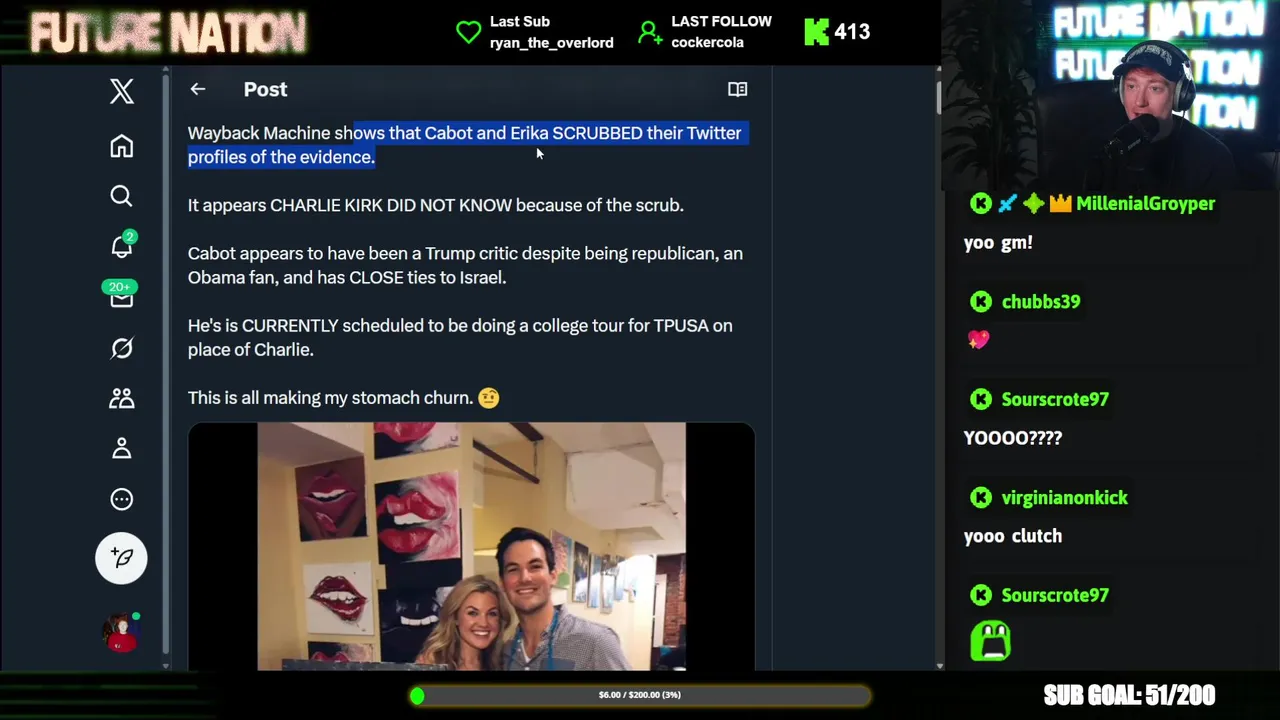Click 'college tour for TPUSA' text
The image size is (1280, 720).
point(622,326)
